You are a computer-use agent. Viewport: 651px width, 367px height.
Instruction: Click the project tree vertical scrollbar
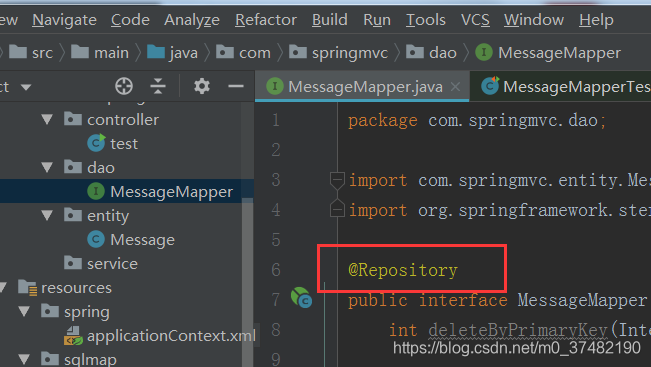[x=247, y=282]
